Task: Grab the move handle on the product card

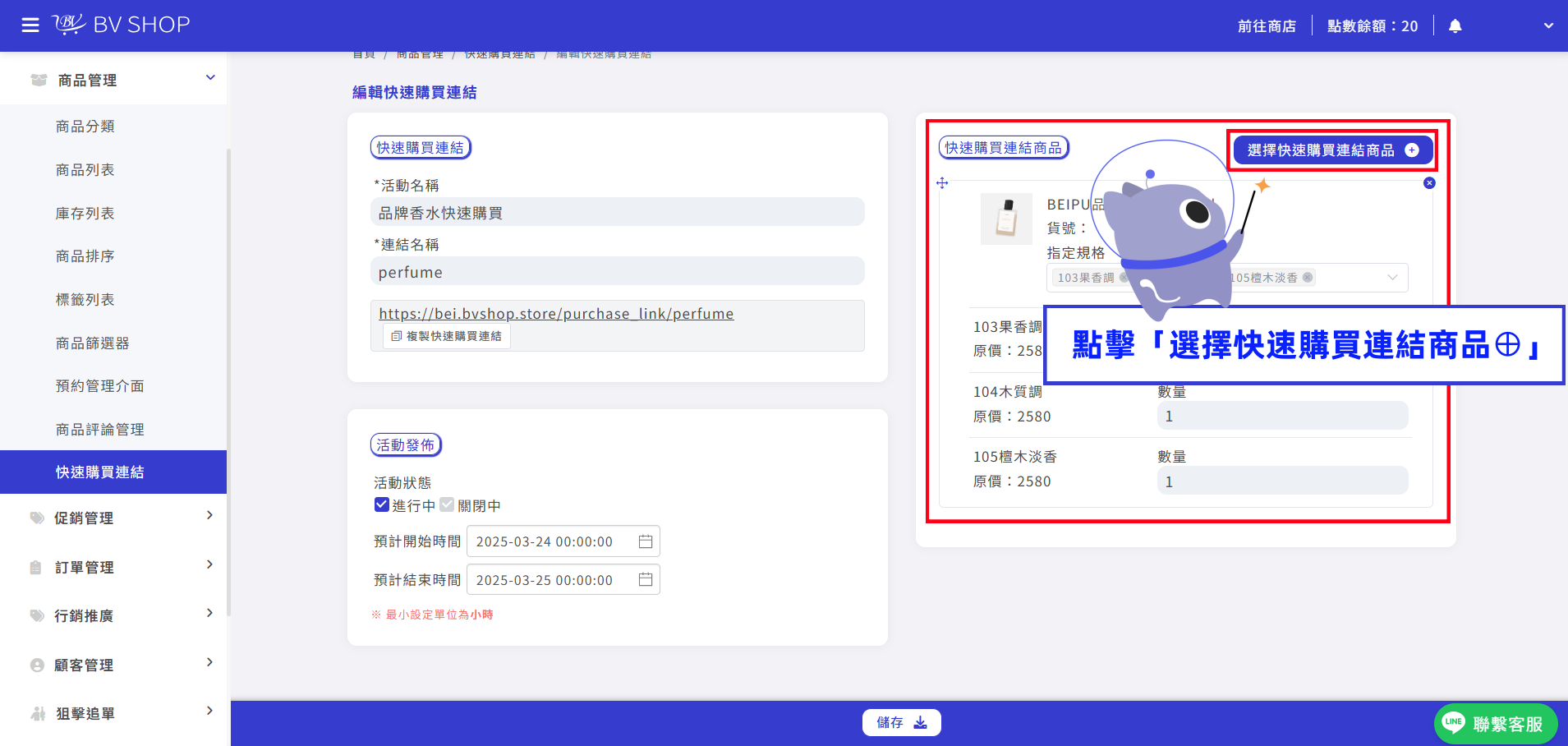Action: (x=942, y=183)
